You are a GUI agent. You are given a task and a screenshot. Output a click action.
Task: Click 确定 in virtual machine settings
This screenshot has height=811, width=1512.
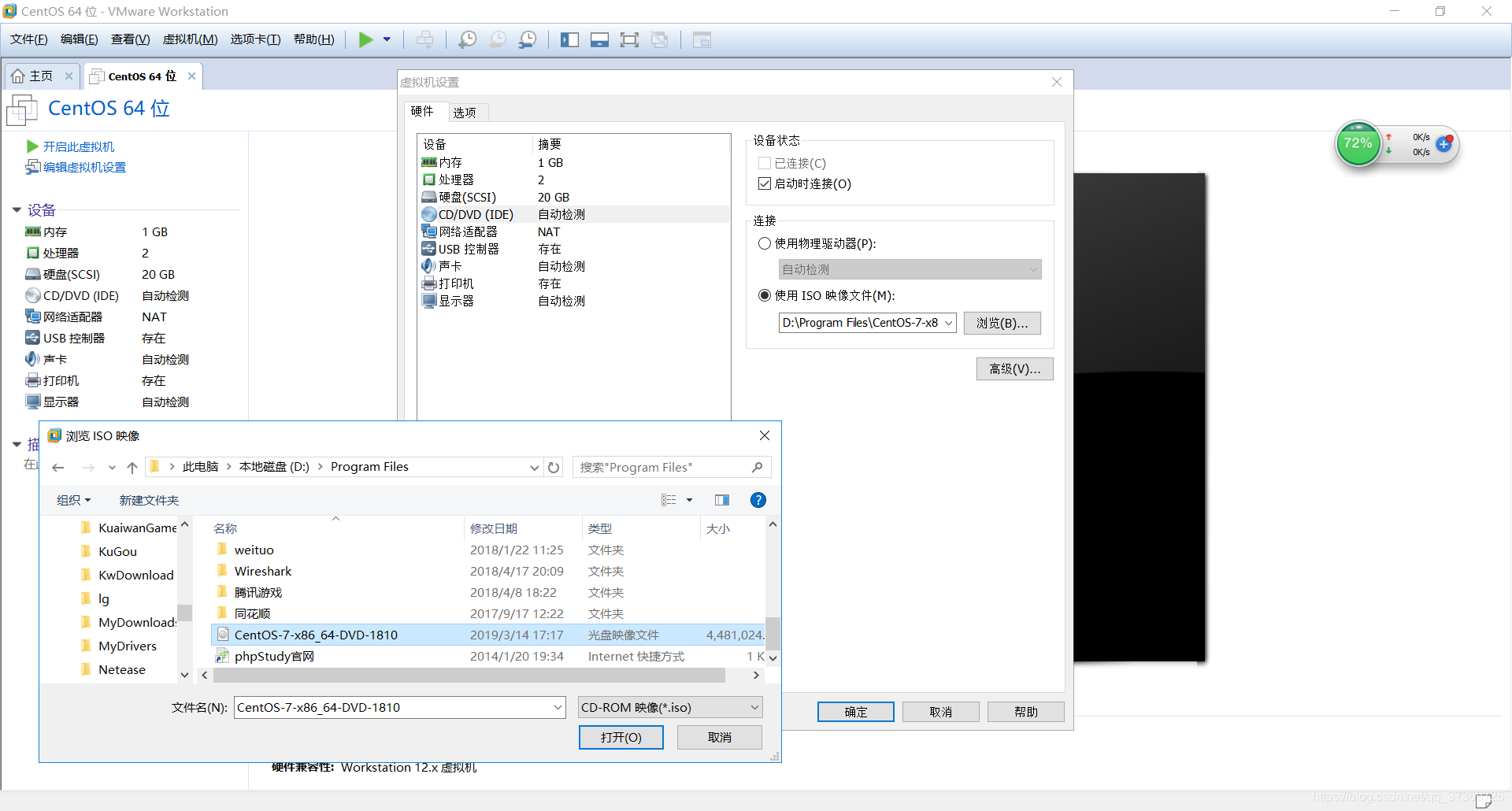(x=855, y=712)
